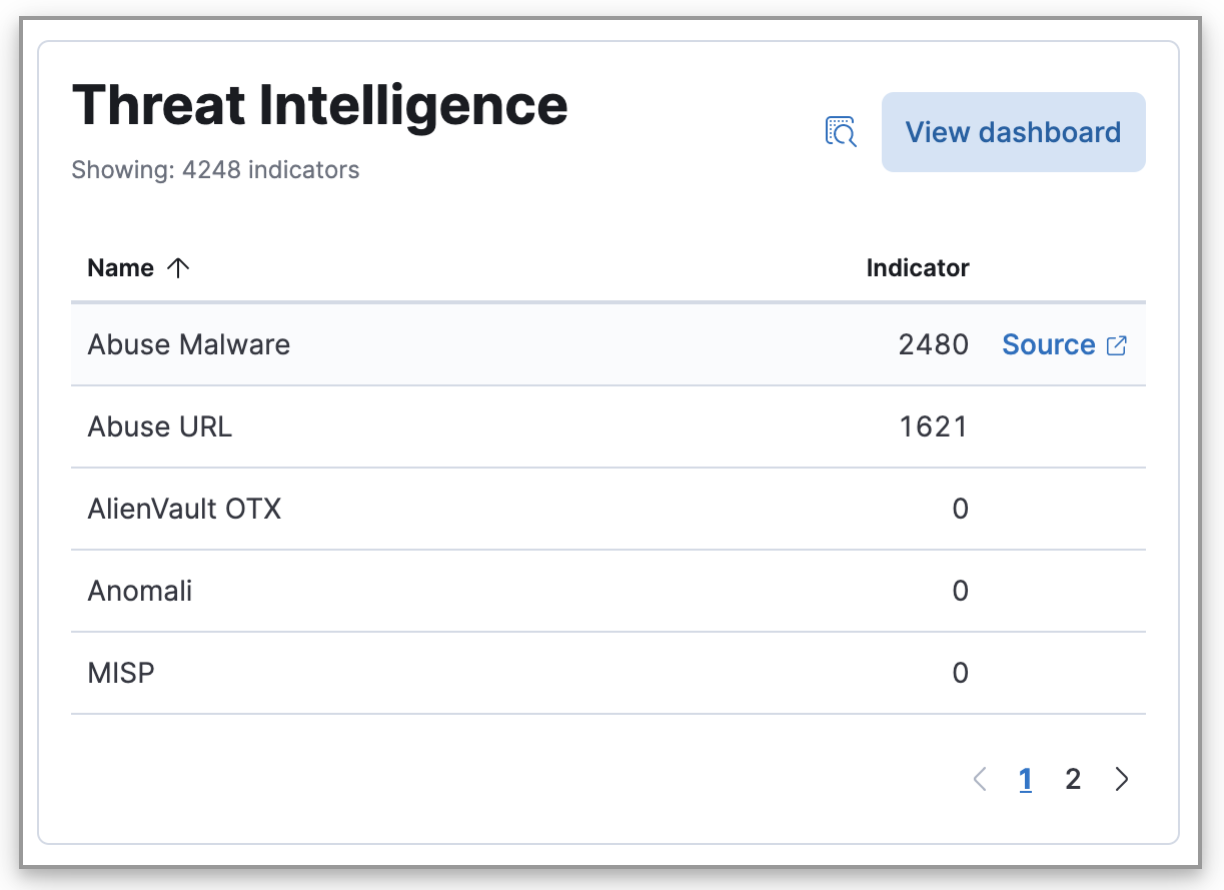Open the Indicator column header options
Viewport: 1224px width, 890px height.
[917, 267]
